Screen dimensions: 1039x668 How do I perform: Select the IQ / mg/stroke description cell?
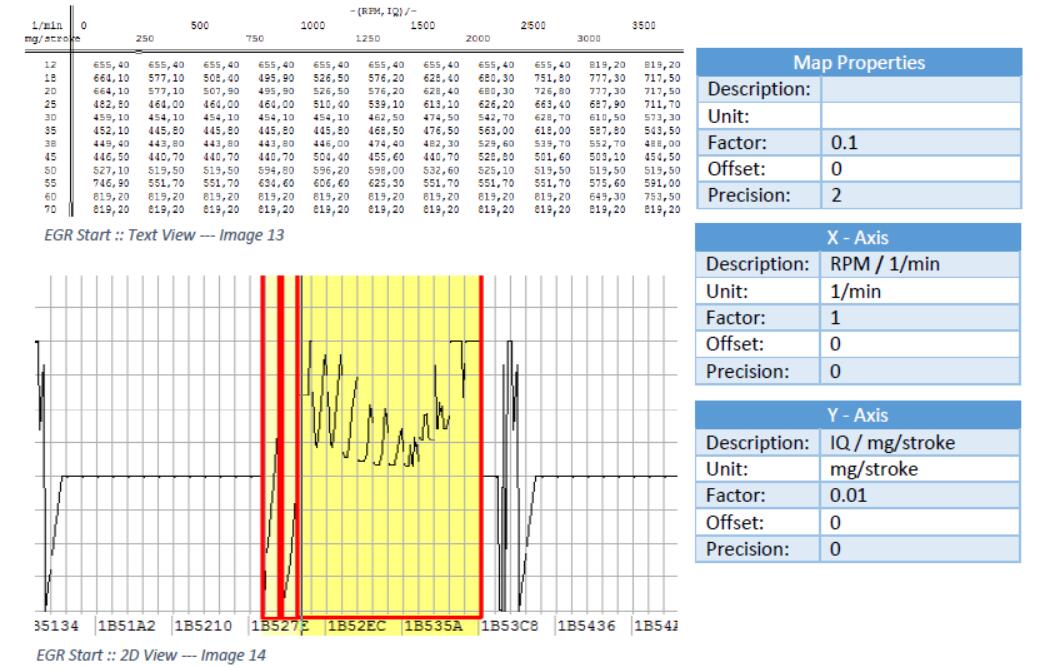coord(920,442)
